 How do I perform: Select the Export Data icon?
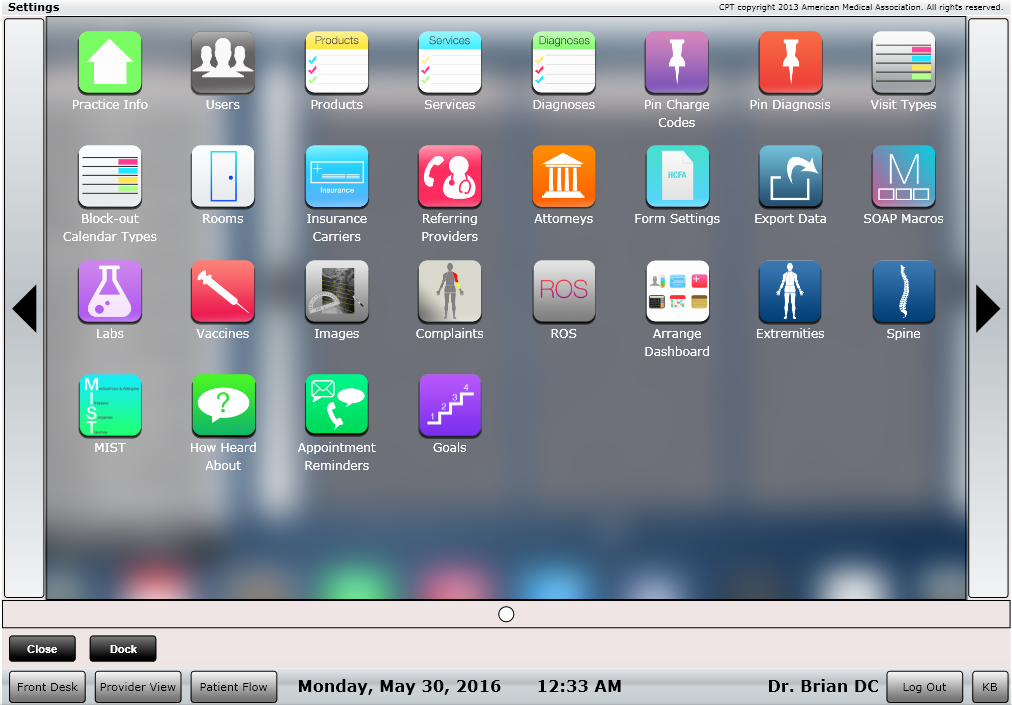[x=790, y=177]
